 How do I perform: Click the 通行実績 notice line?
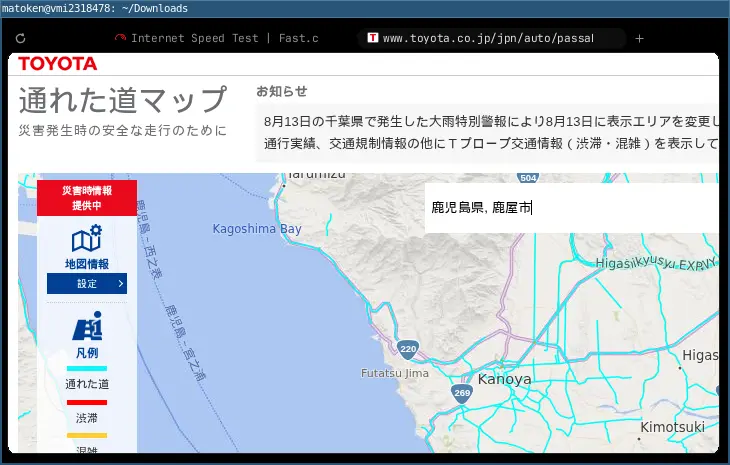click(491, 143)
